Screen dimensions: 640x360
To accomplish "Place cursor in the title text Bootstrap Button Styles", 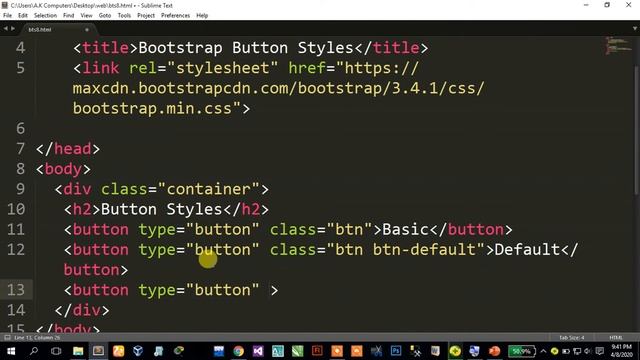I will pyautogui.click(x=246, y=48).
